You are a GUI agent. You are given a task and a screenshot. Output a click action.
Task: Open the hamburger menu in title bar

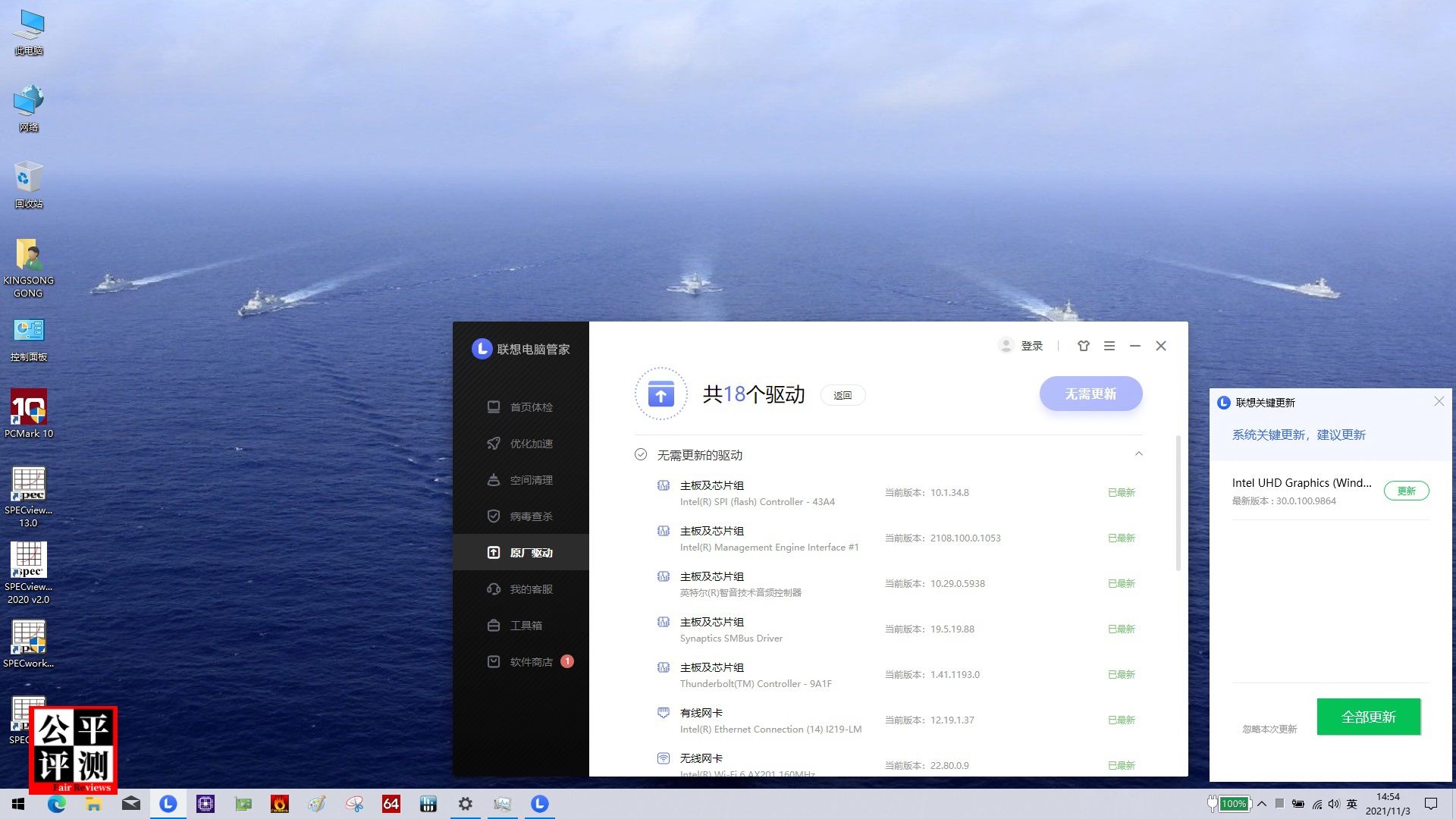tap(1109, 346)
